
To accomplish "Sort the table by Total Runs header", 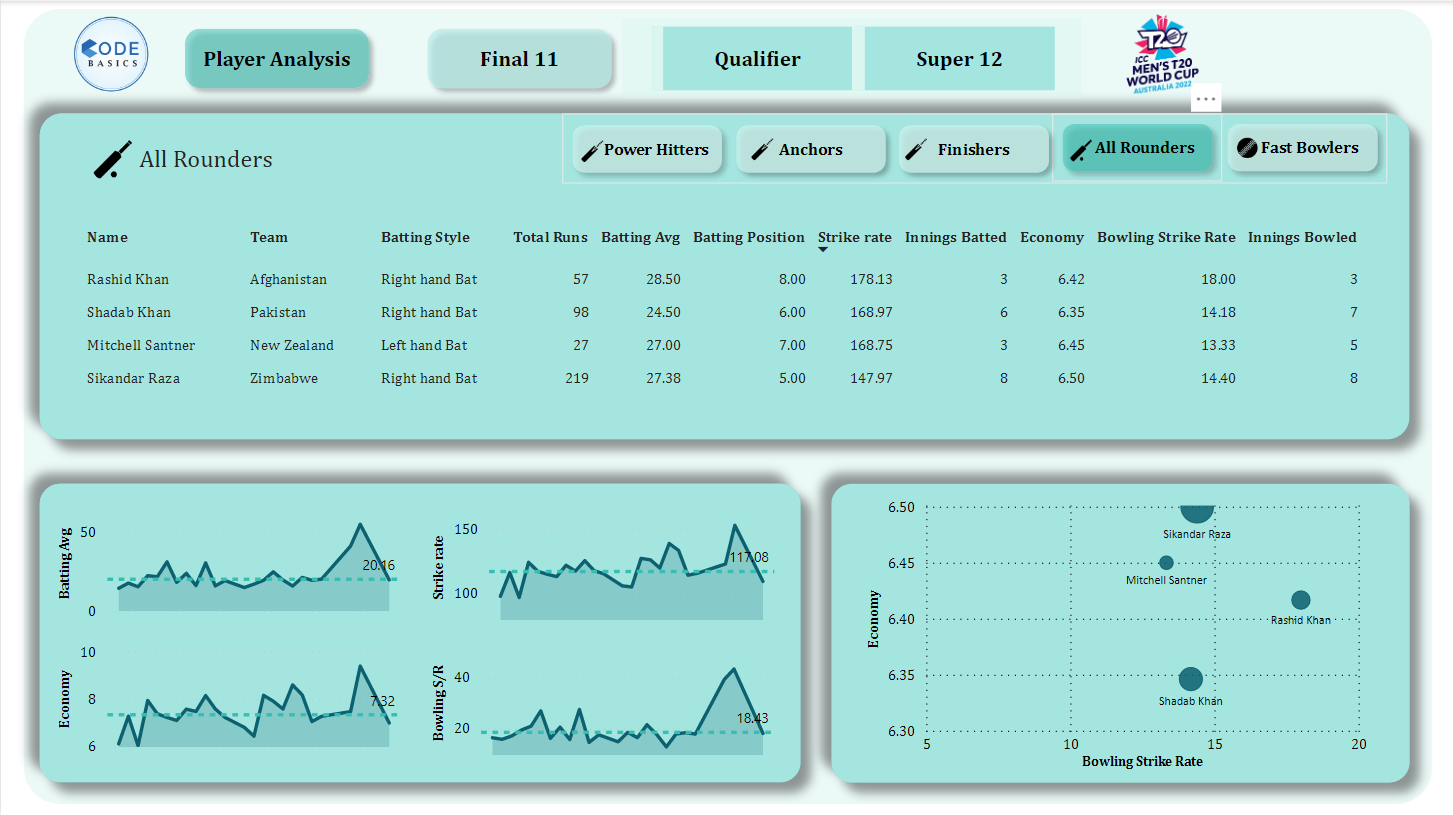I will [x=550, y=237].
